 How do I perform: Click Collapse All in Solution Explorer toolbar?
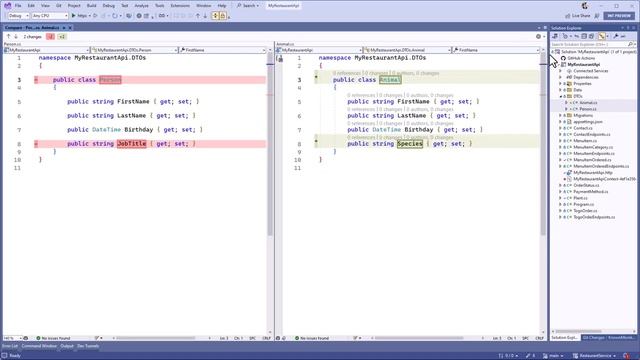584,36
